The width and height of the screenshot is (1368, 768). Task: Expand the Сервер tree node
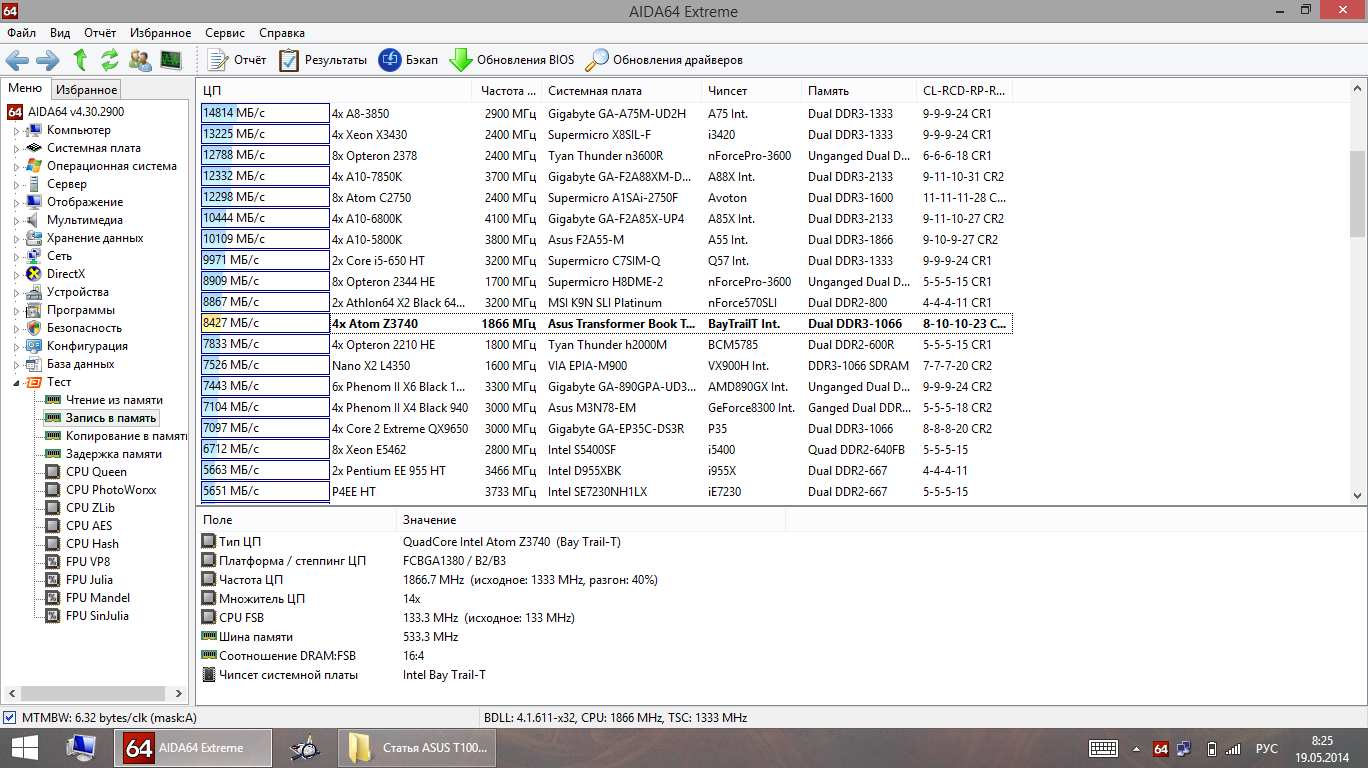click(16, 184)
